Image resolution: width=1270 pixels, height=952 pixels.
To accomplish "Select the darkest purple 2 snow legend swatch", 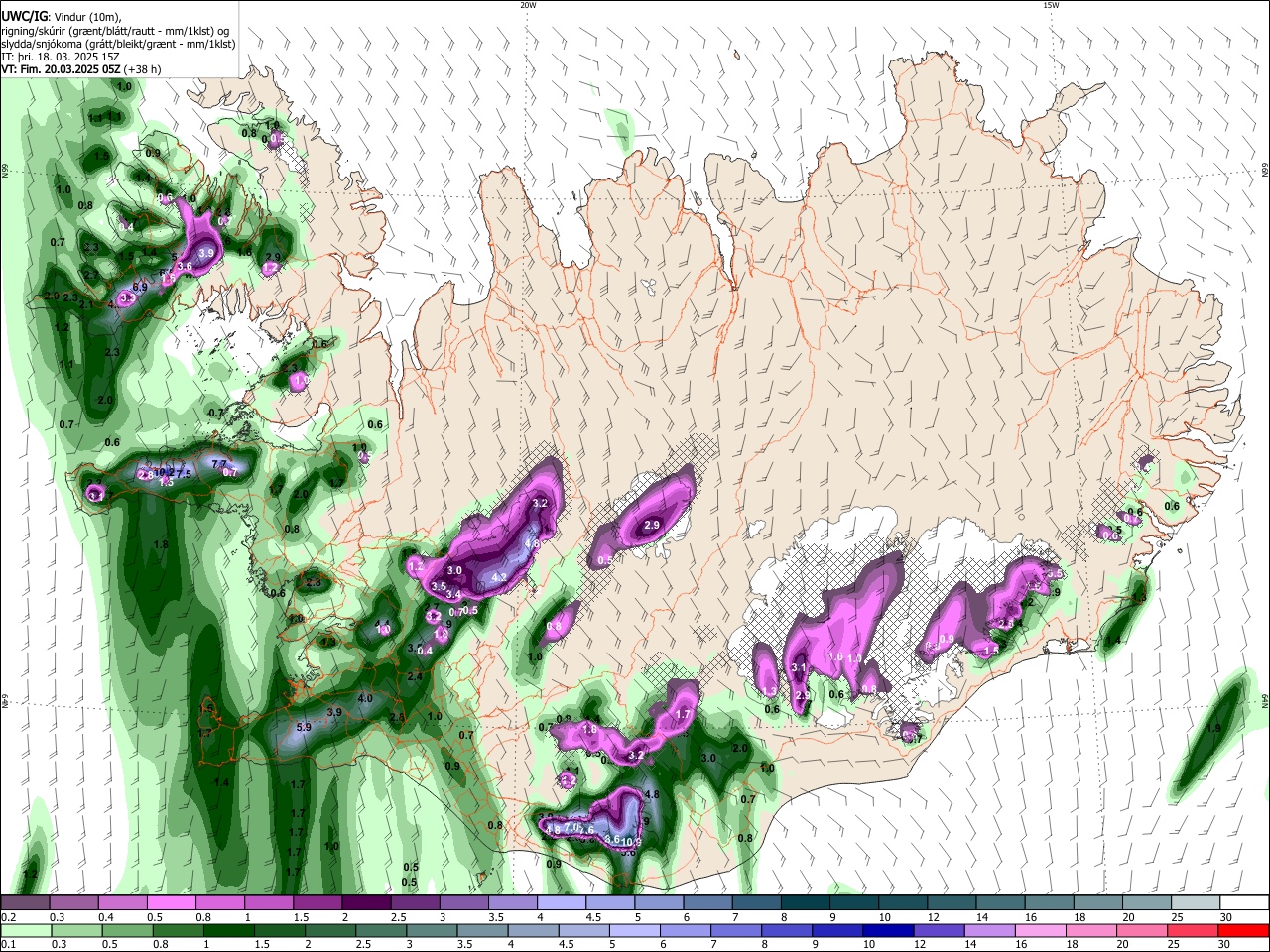I will pos(365,903).
